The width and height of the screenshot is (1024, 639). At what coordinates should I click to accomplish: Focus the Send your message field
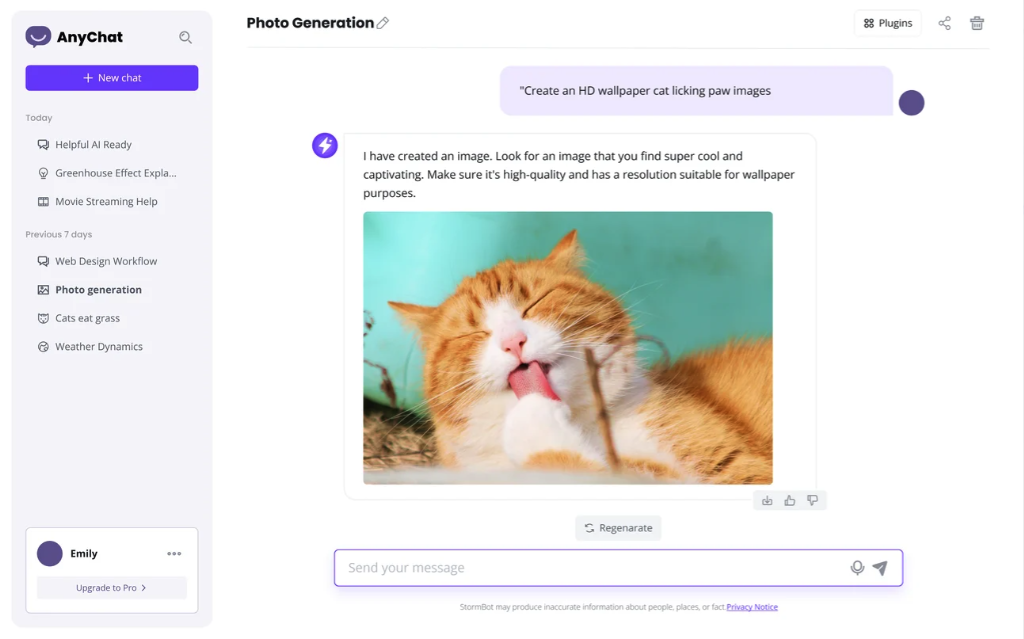(590, 568)
